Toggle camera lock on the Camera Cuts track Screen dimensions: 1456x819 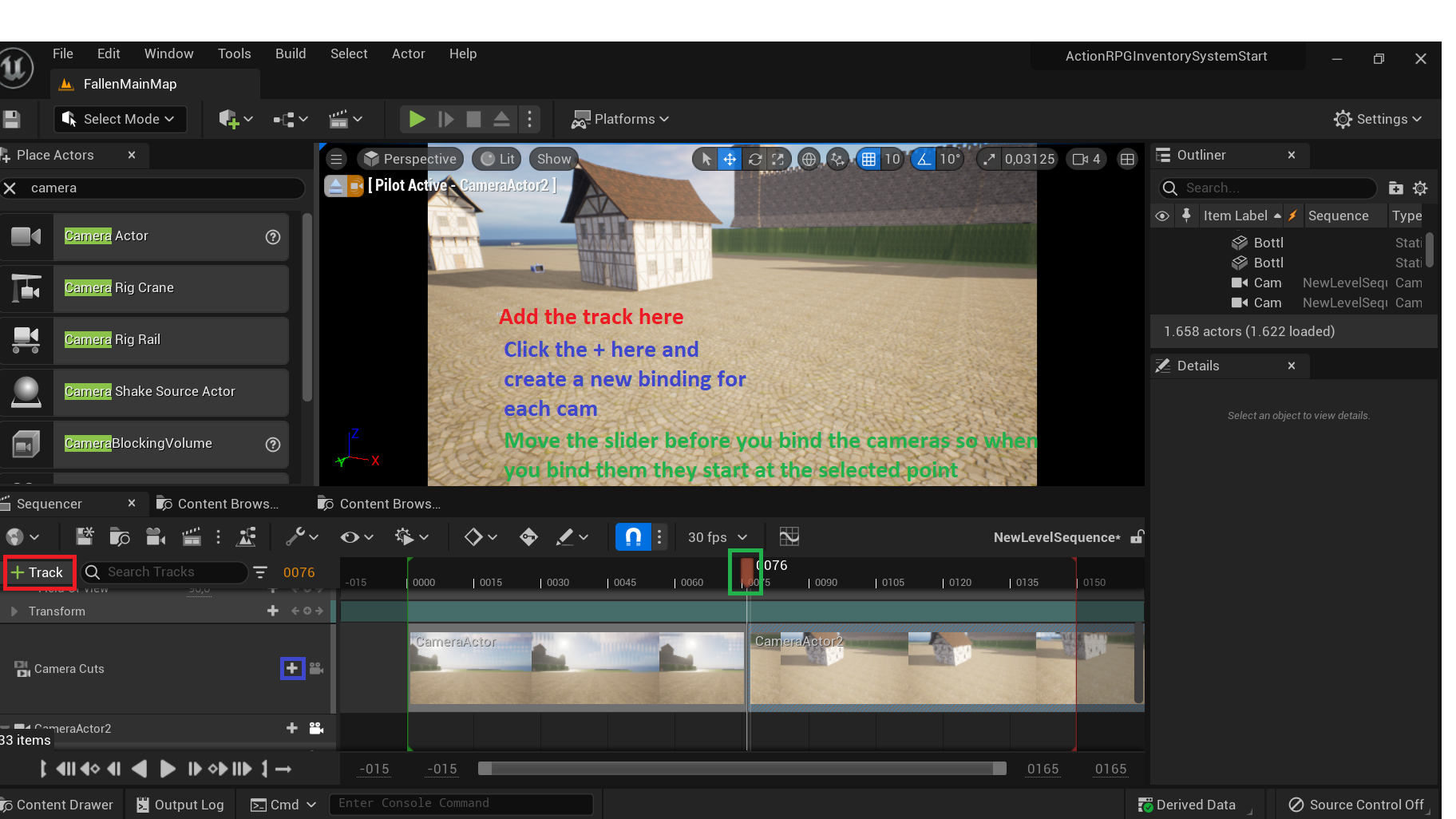point(316,668)
